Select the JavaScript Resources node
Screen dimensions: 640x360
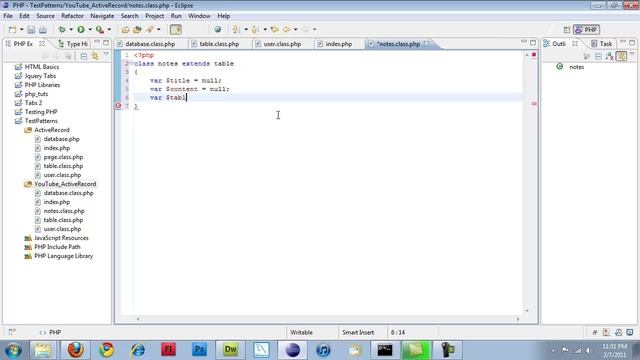[x=61, y=238]
